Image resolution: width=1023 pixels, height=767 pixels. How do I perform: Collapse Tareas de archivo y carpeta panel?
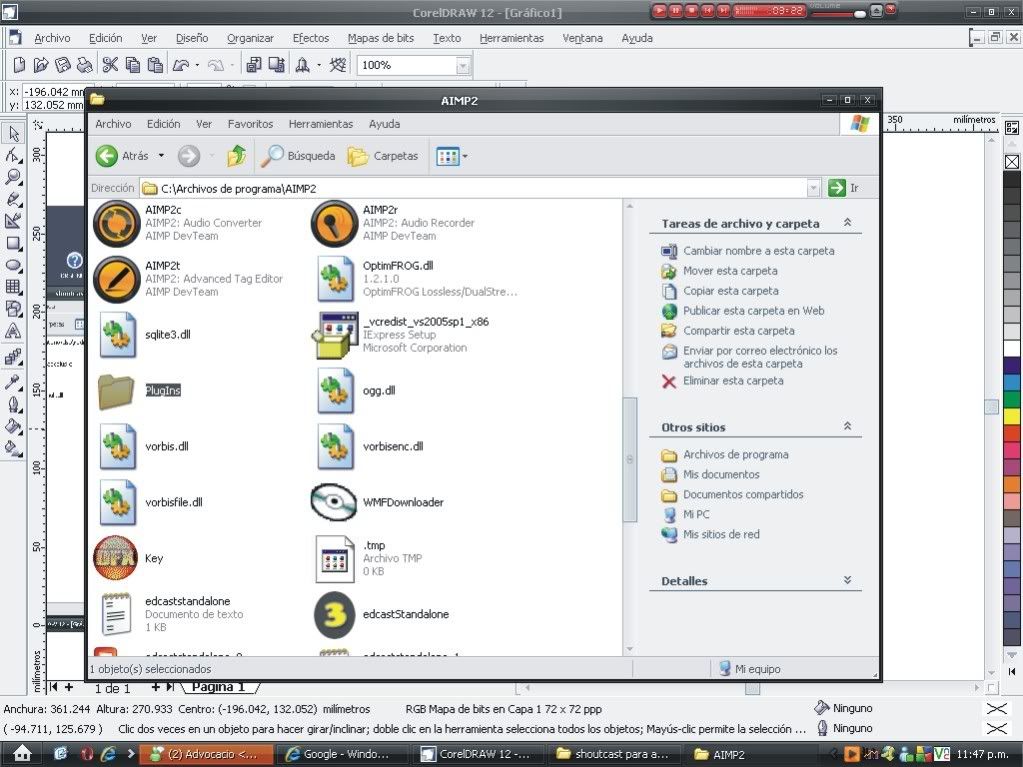point(847,222)
